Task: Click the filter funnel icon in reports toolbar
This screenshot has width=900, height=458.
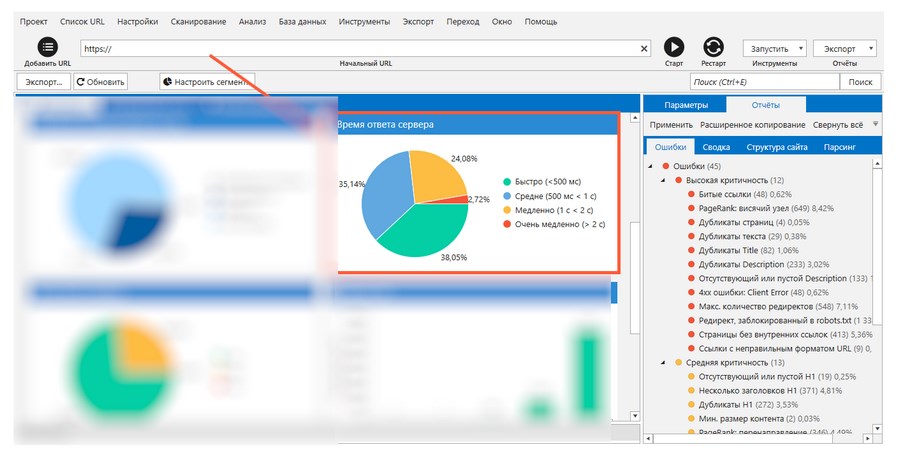Action: [x=876, y=124]
